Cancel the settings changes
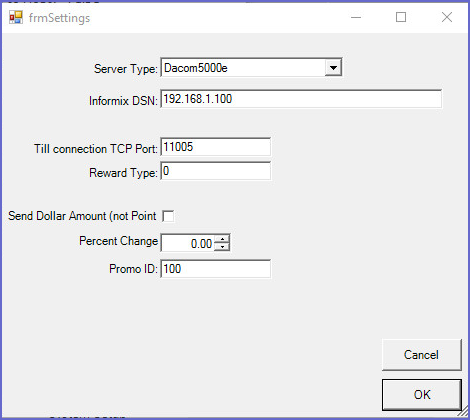 tap(422, 355)
